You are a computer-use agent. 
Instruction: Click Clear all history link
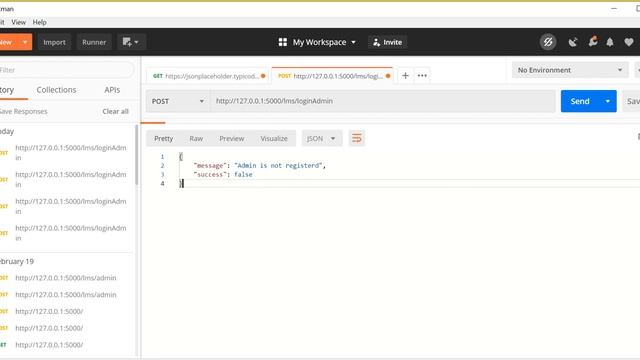pyautogui.click(x=115, y=111)
